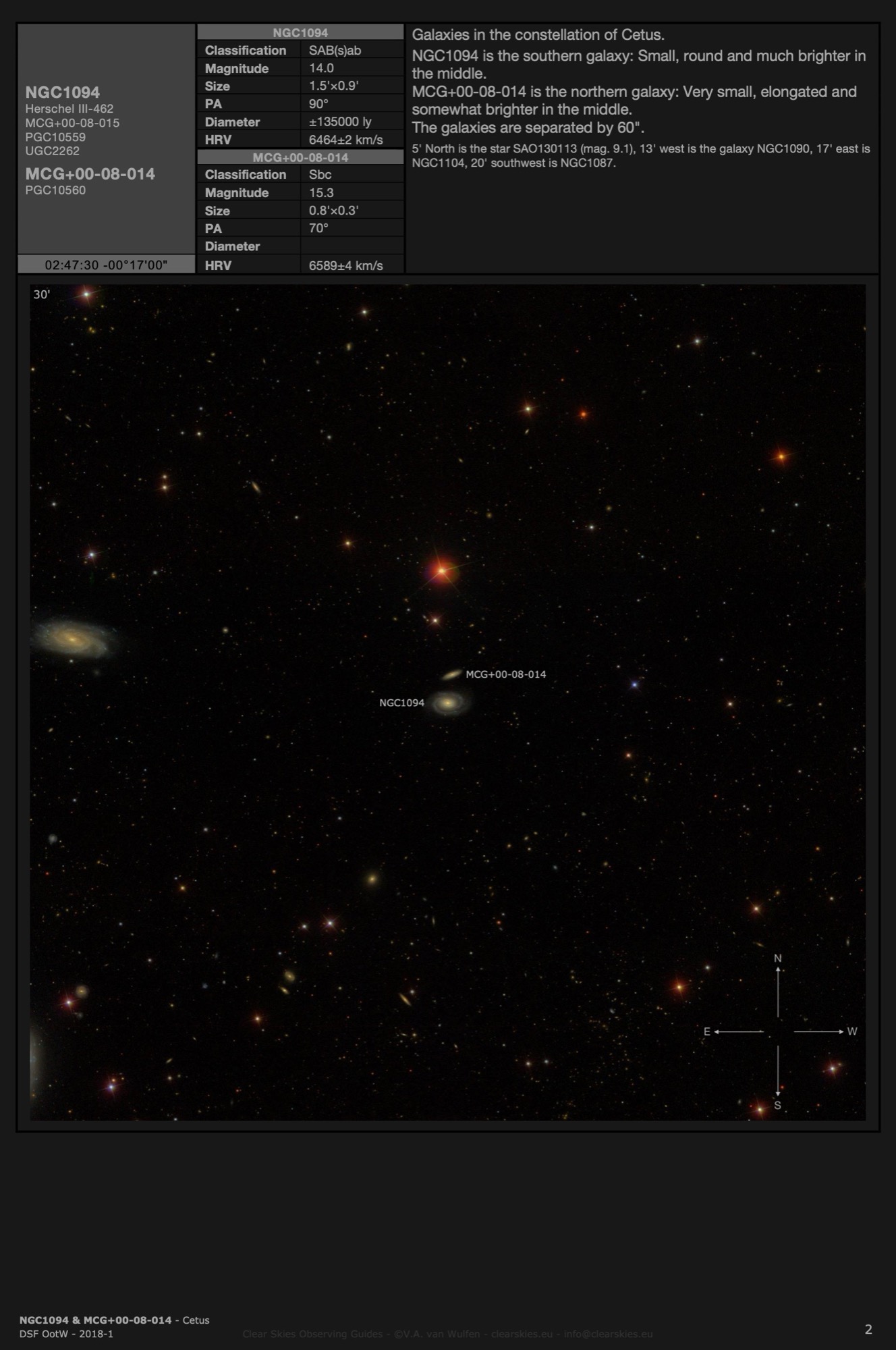Click the 30' field size label

pos(42,294)
